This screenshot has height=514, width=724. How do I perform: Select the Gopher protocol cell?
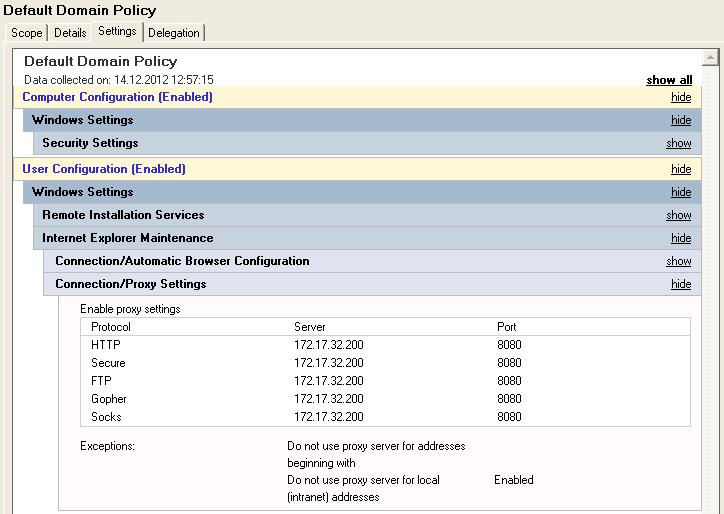[109, 399]
